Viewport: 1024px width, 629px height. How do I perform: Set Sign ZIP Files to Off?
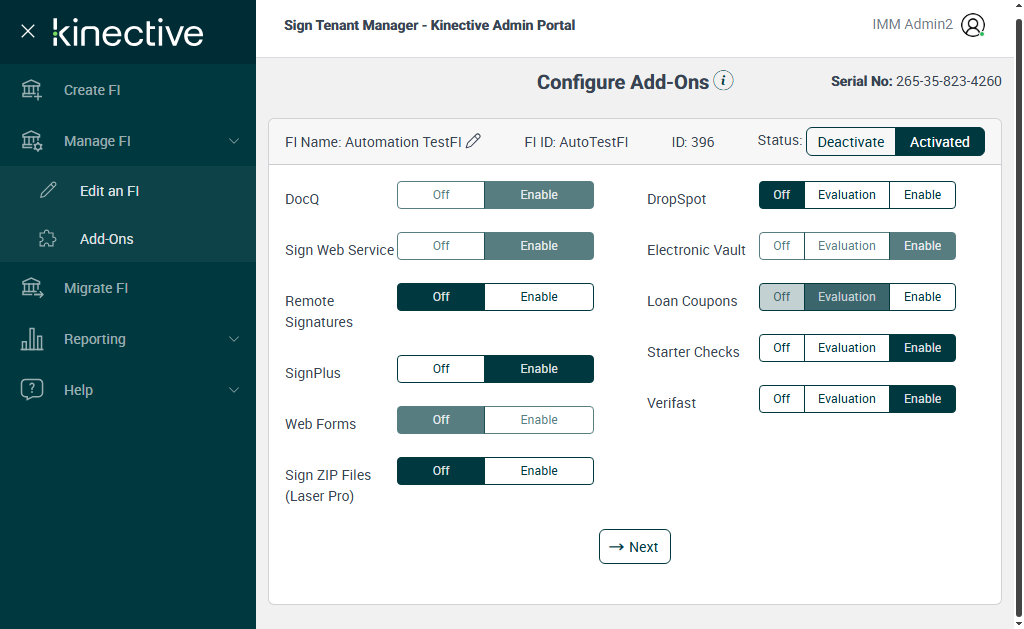point(441,470)
